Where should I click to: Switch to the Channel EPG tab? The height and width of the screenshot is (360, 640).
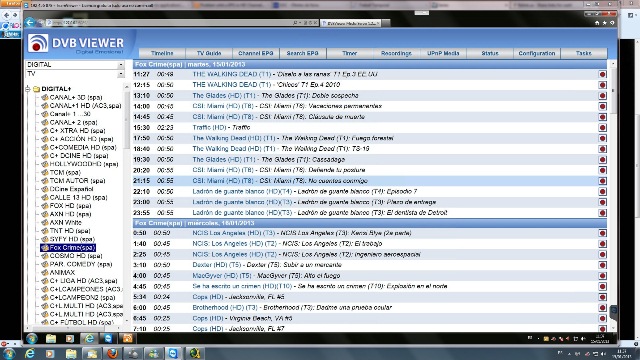[256, 53]
